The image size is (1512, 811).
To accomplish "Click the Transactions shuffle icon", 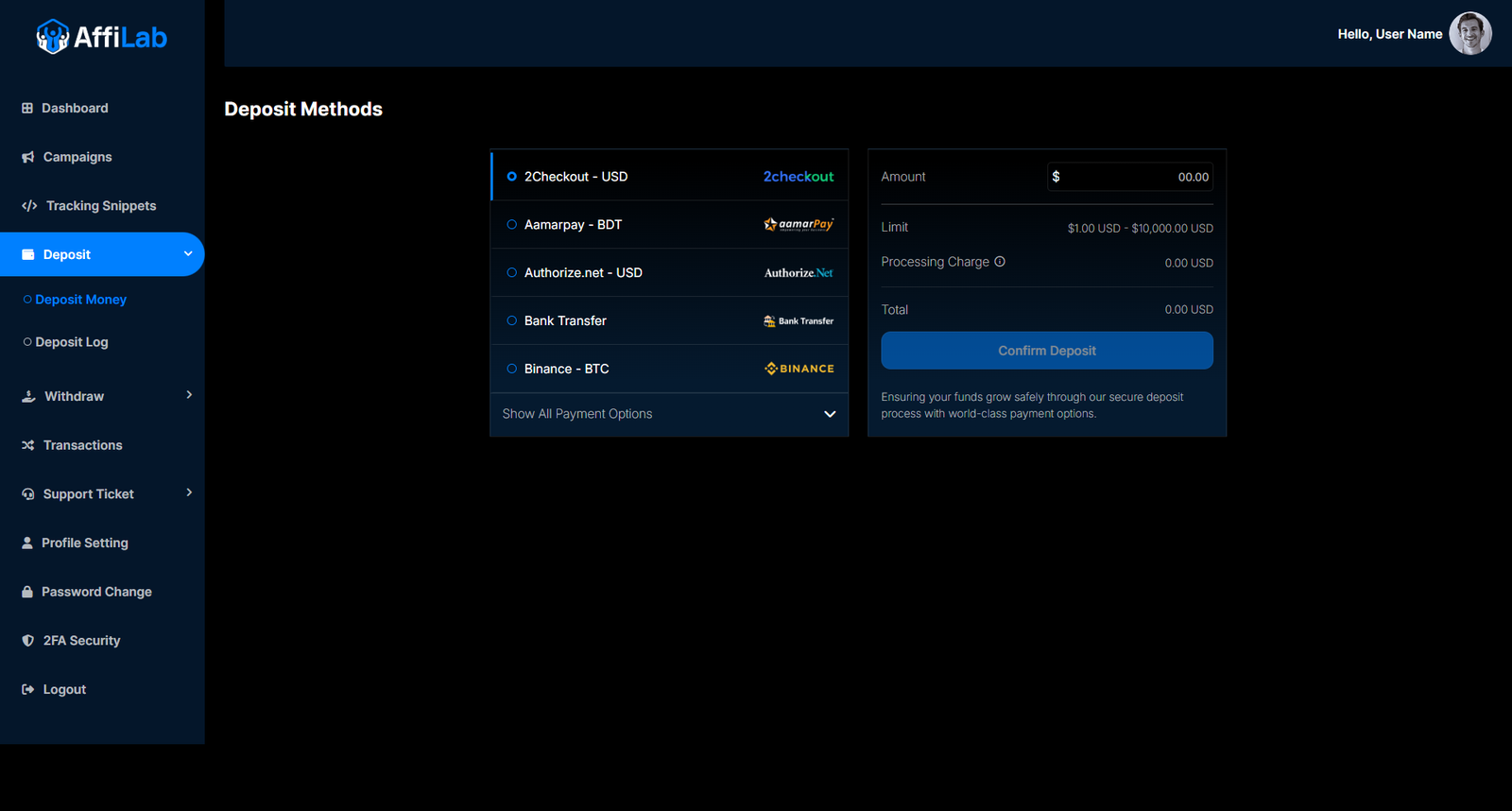I will 28,445.
